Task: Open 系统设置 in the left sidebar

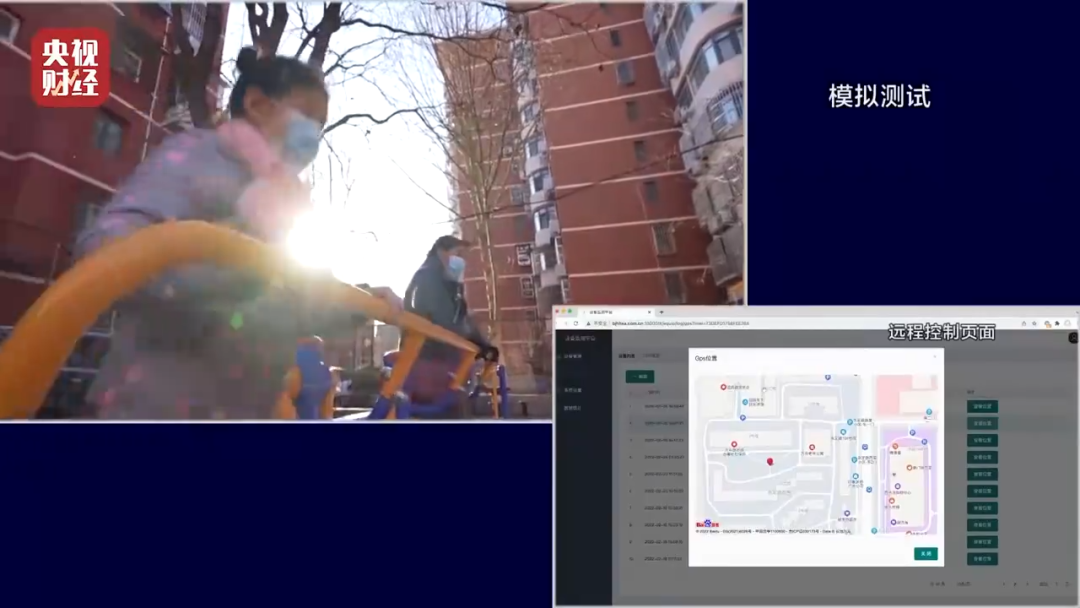Action: click(573, 390)
